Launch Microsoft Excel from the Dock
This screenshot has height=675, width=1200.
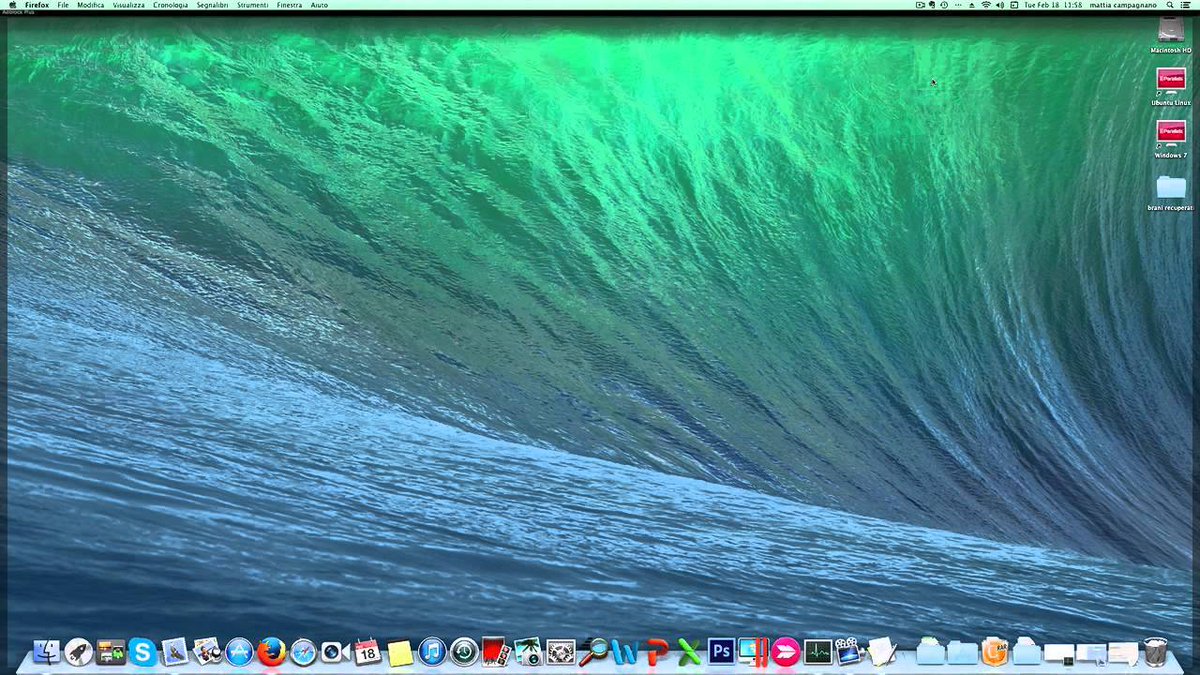[689, 653]
